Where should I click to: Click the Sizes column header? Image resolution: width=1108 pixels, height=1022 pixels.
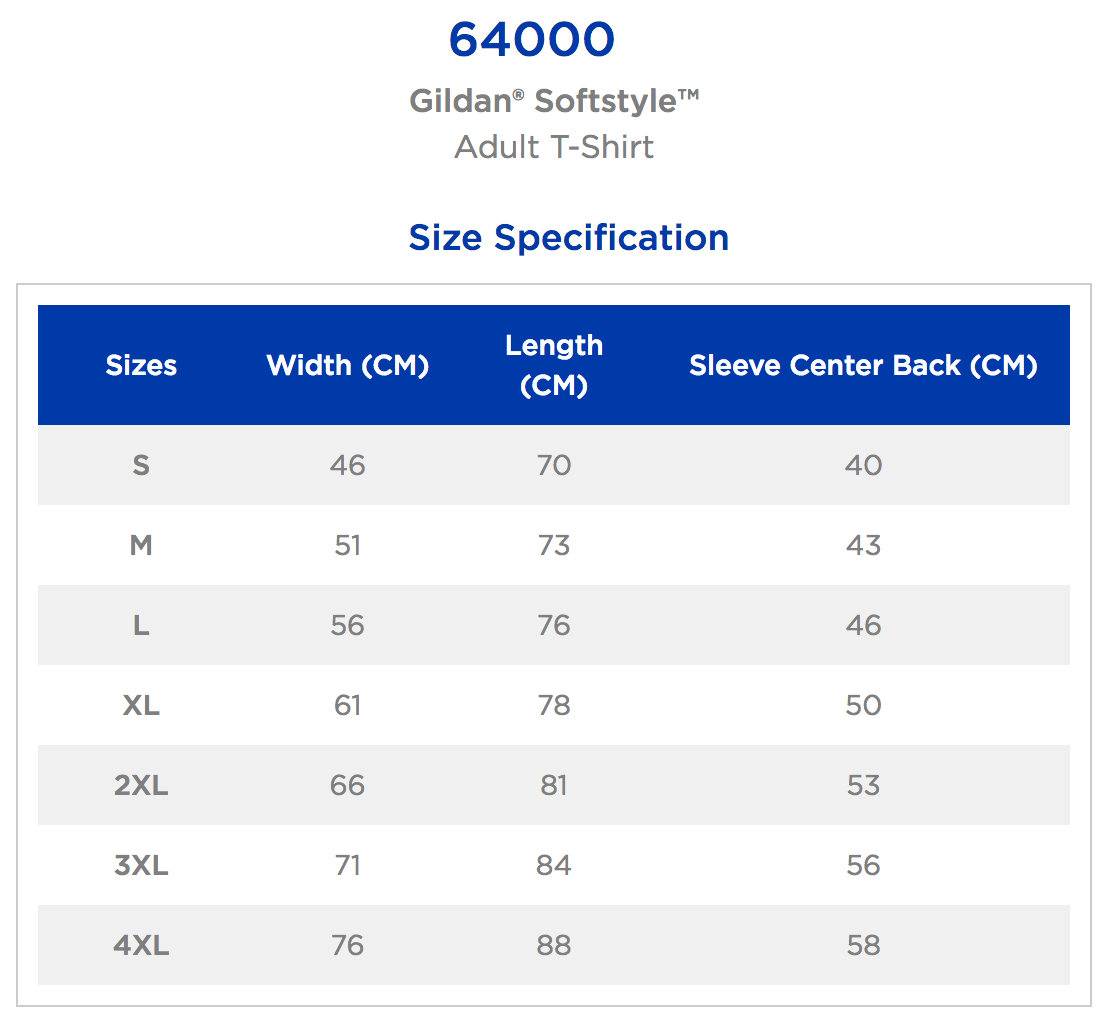(x=141, y=365)
